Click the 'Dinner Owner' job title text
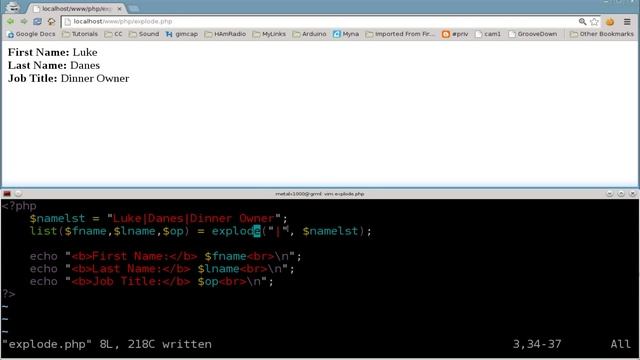Image resolution: width=640 pixels, height=360 pixels. (95, 78)
